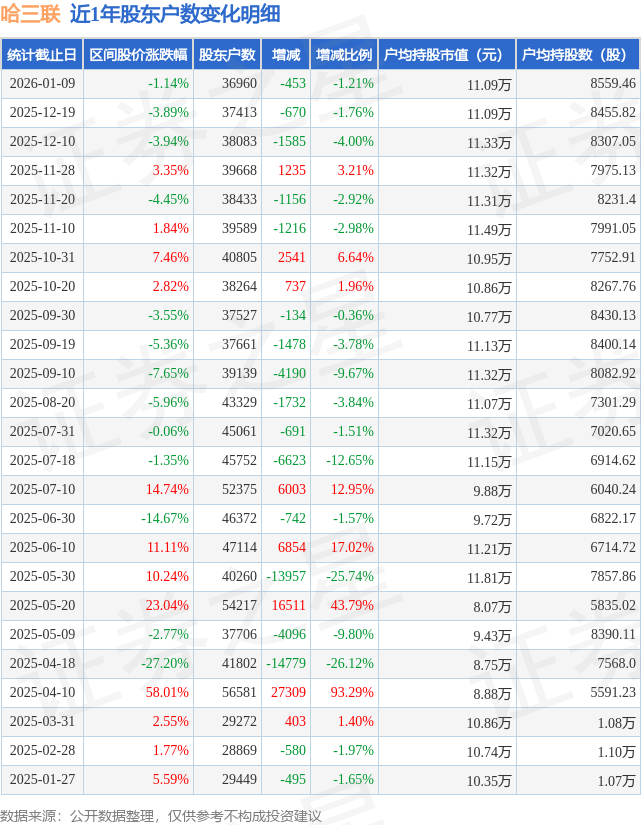This screenshot has width=641, height=825.
Task: Click the 增减 column header
Action: [286, 55]
